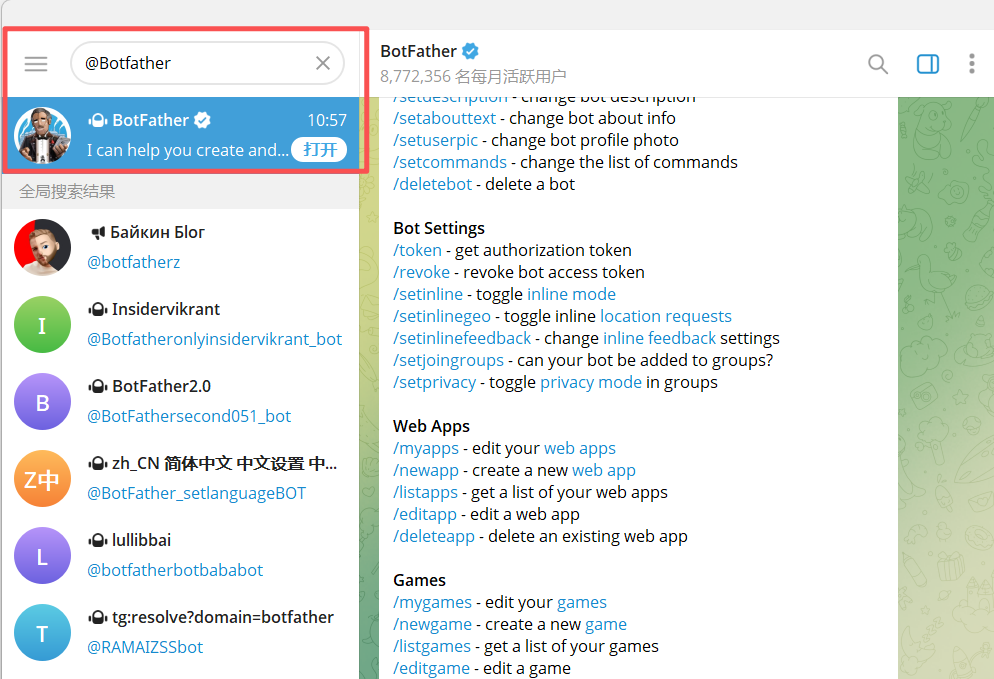
Task: Open the hamburger main menu
Action: (x=36, y=63)
